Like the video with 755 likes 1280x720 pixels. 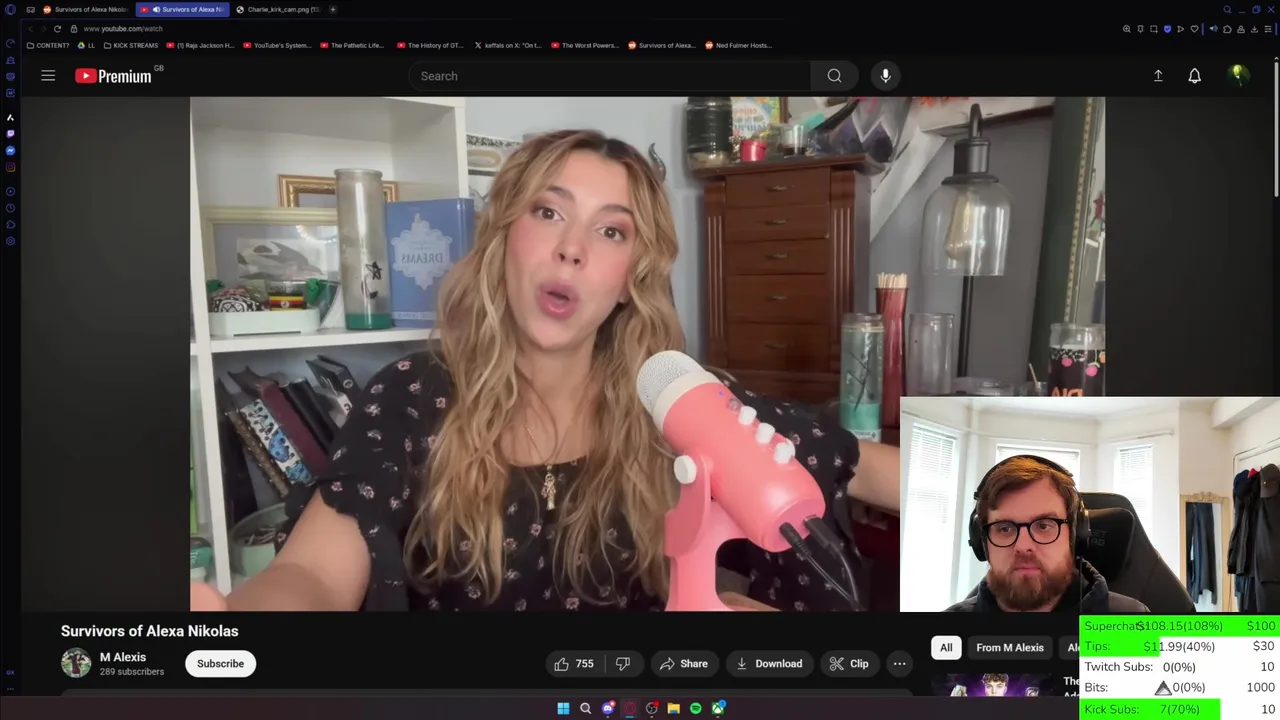[574, 664]
